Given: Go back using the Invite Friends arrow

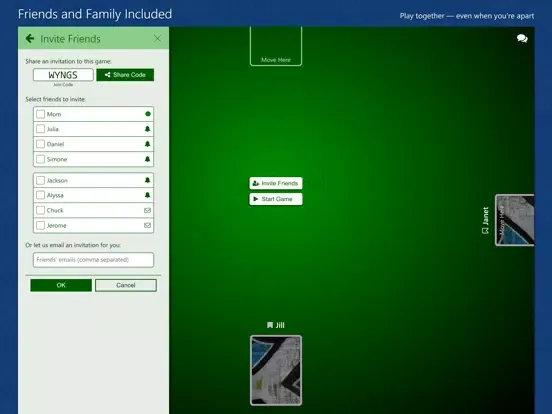Looking at the screenshot, I should pyautogui.click(x=30, y=38).
